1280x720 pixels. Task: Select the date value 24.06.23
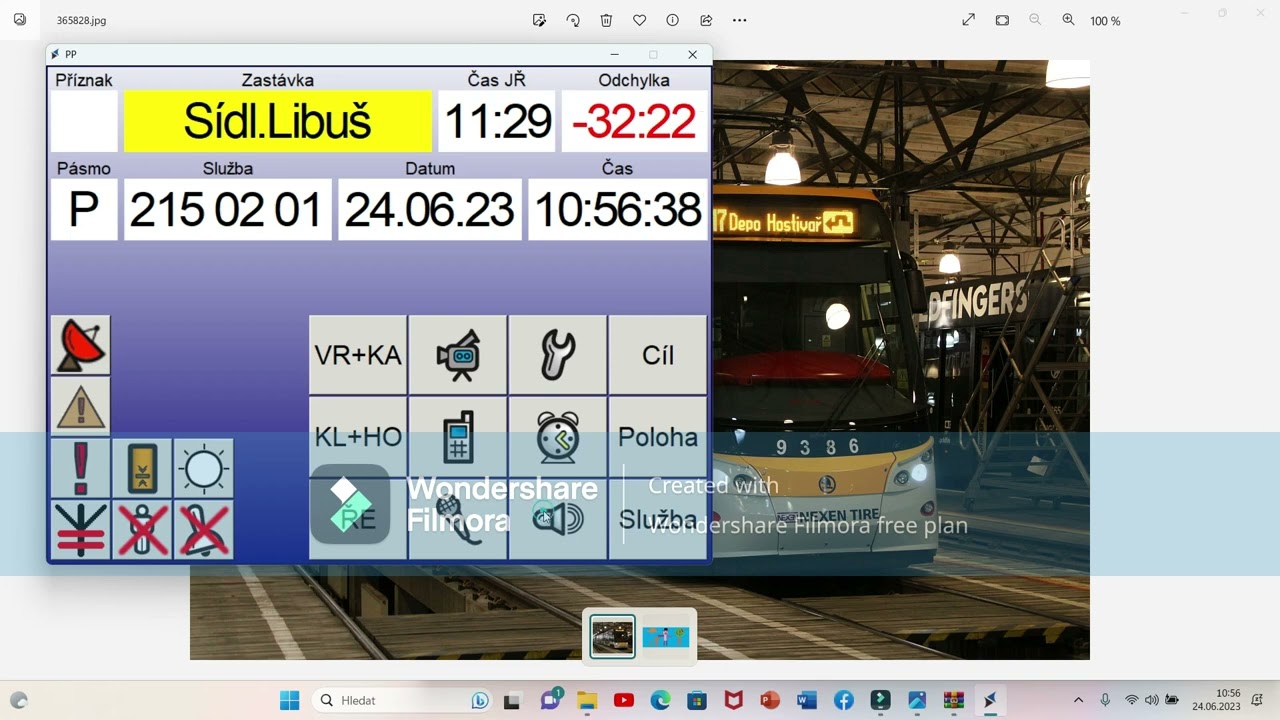tap(430, 210)
